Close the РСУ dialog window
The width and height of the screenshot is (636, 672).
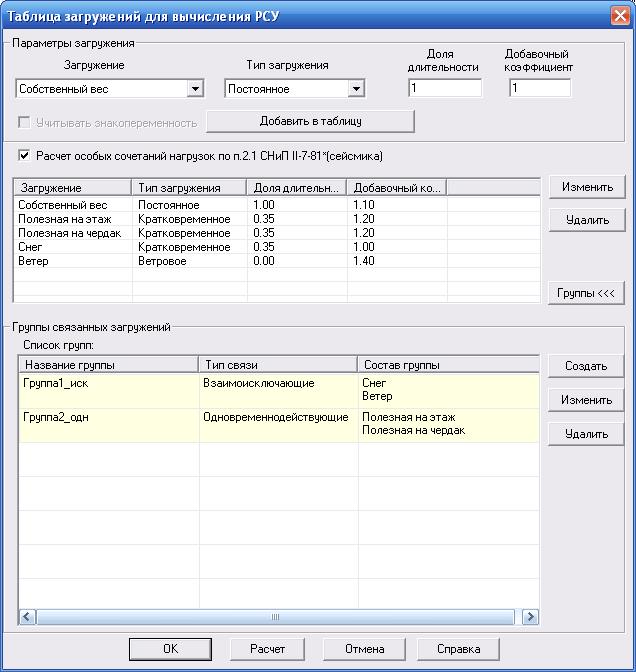click(620, 16)
